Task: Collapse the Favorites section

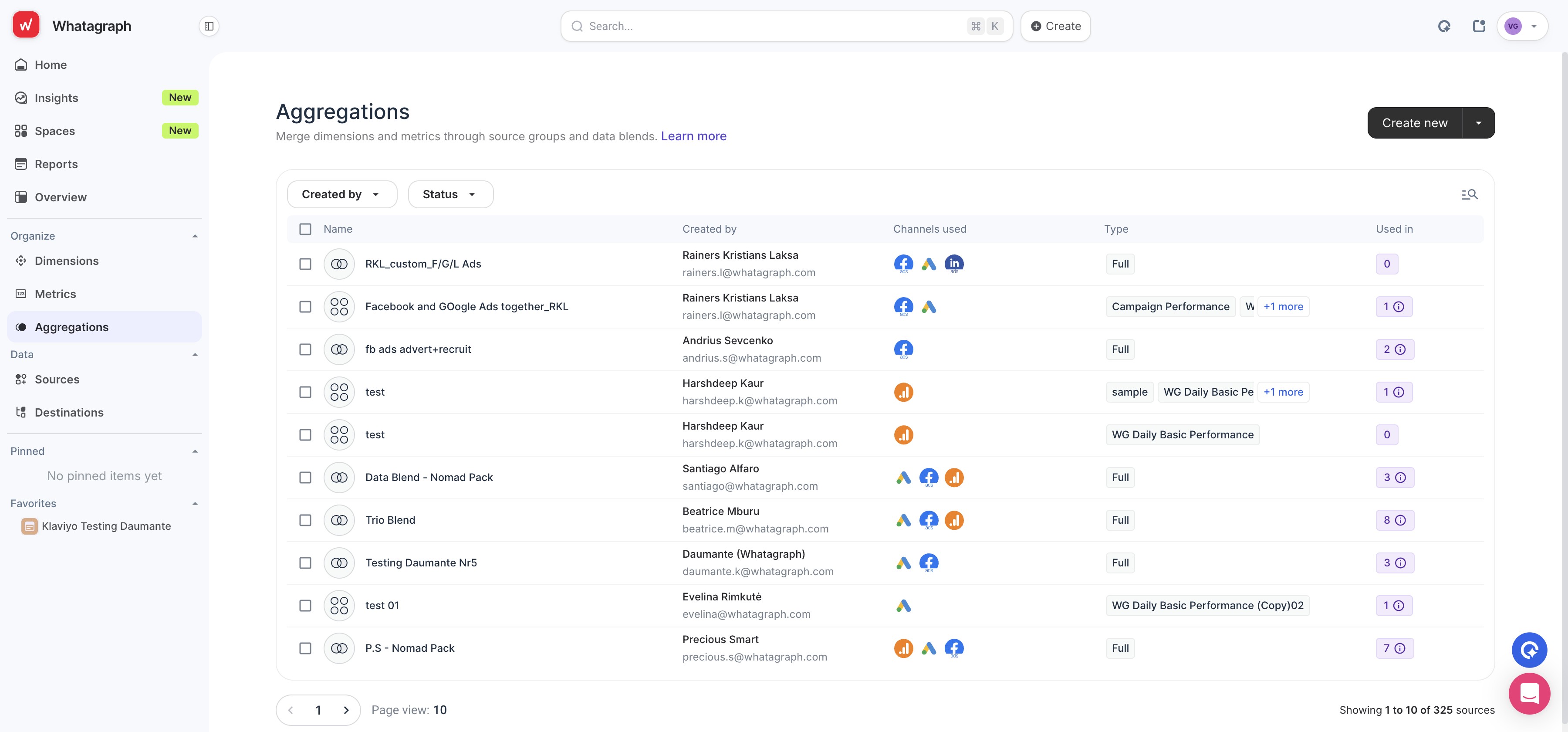Action: 195,504
